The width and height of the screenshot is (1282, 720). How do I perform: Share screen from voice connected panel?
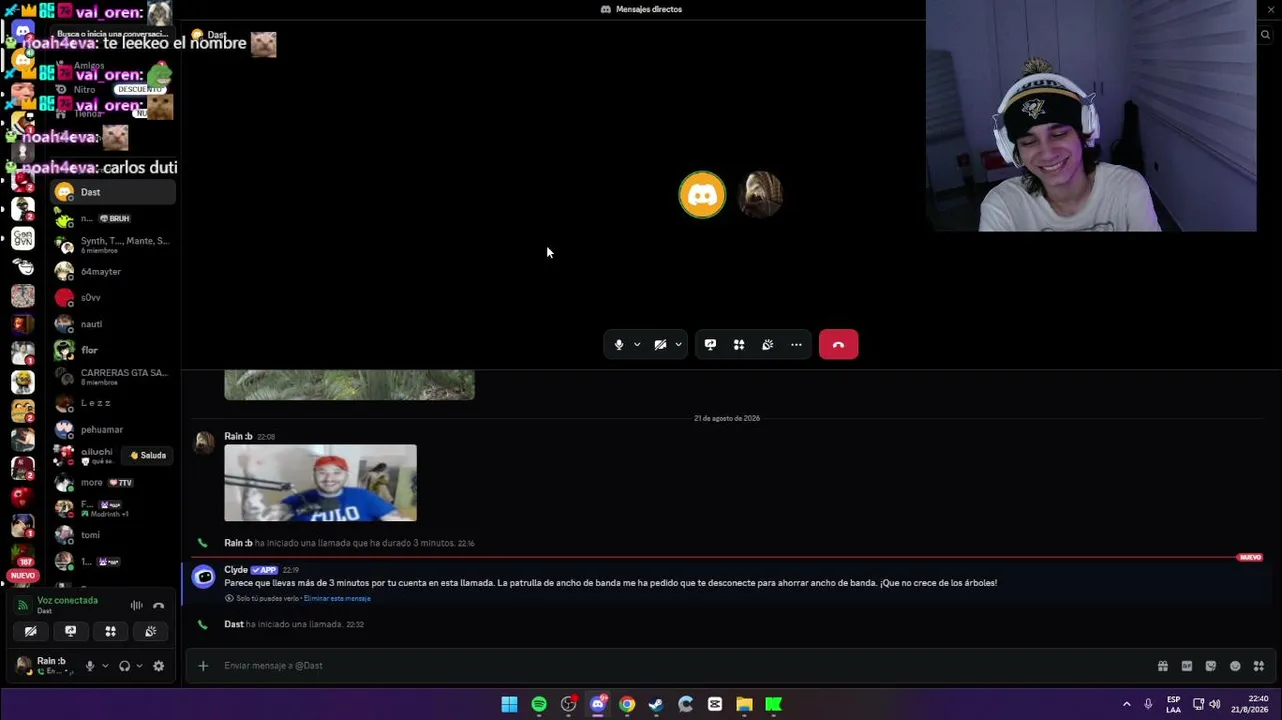[x=70, y=631]
